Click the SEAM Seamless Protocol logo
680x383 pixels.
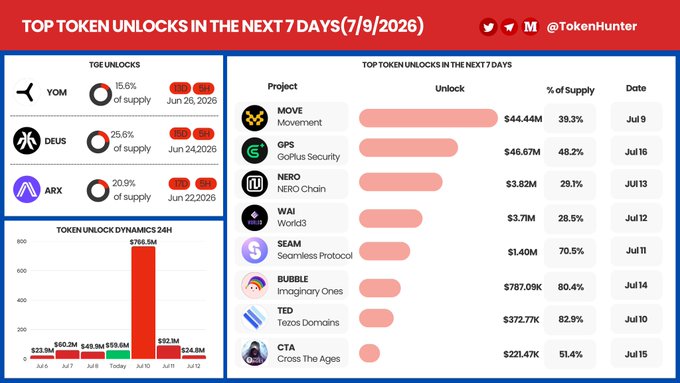[255, 251]
